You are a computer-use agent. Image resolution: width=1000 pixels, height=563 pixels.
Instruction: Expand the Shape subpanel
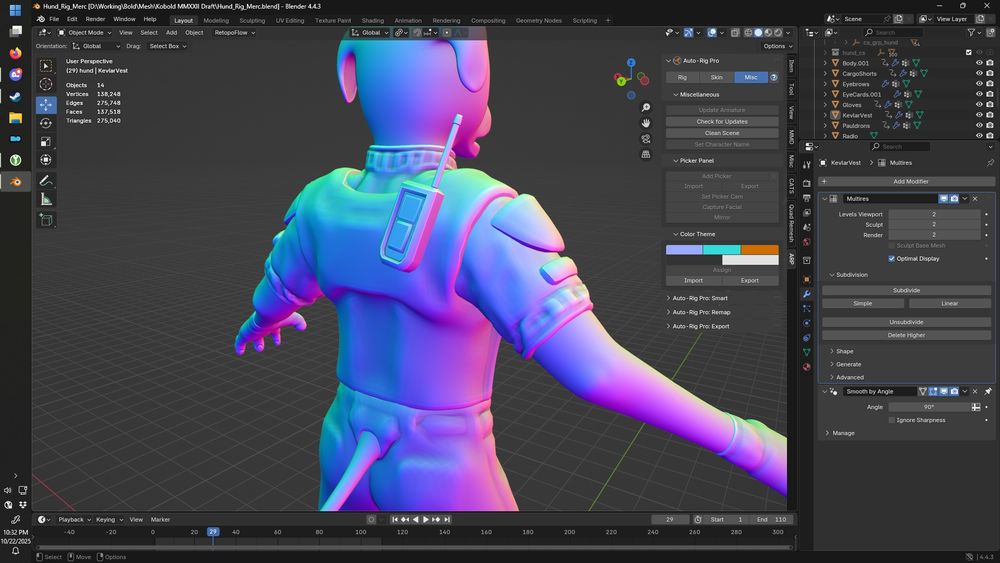point(844,351)
